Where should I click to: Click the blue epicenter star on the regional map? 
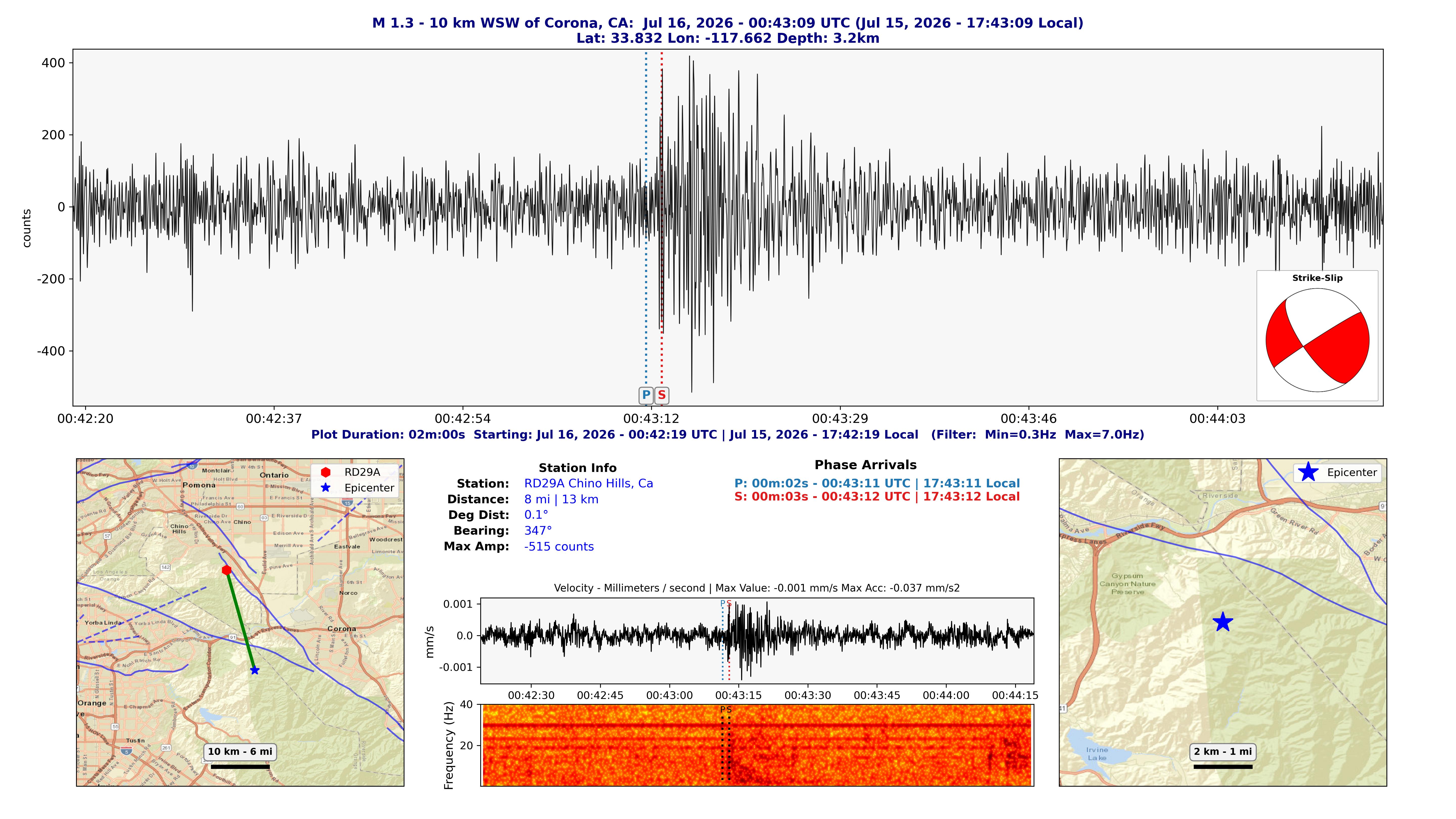254,670
